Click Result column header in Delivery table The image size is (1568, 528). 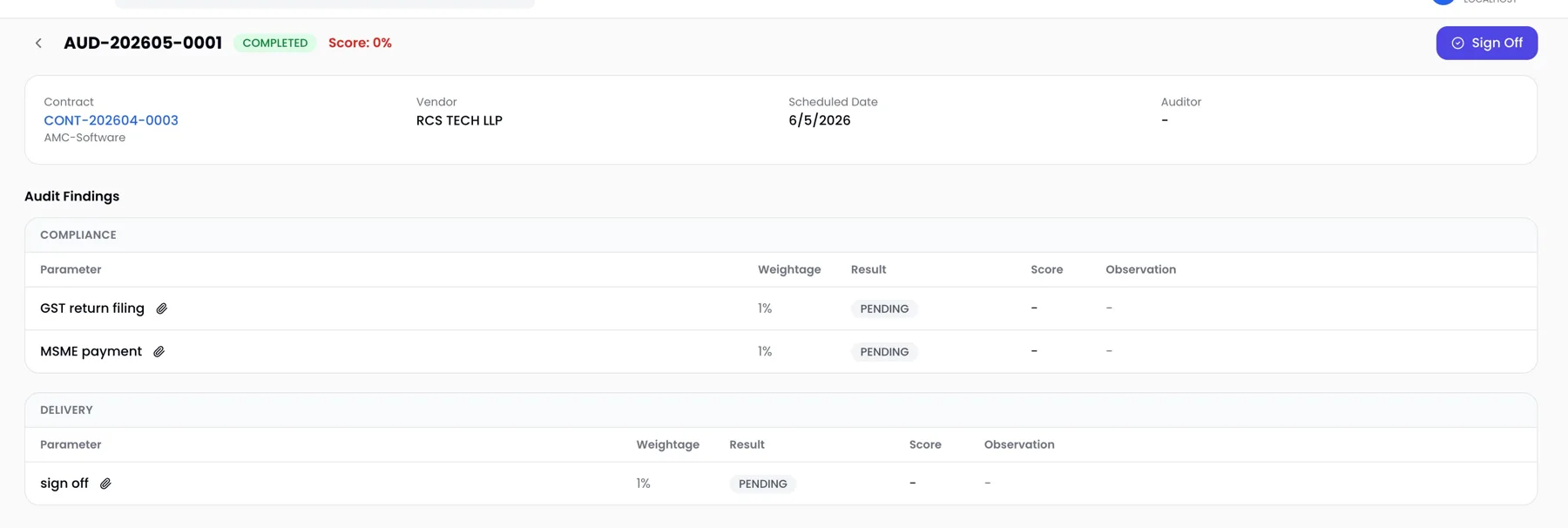click(x=747, y=445)
